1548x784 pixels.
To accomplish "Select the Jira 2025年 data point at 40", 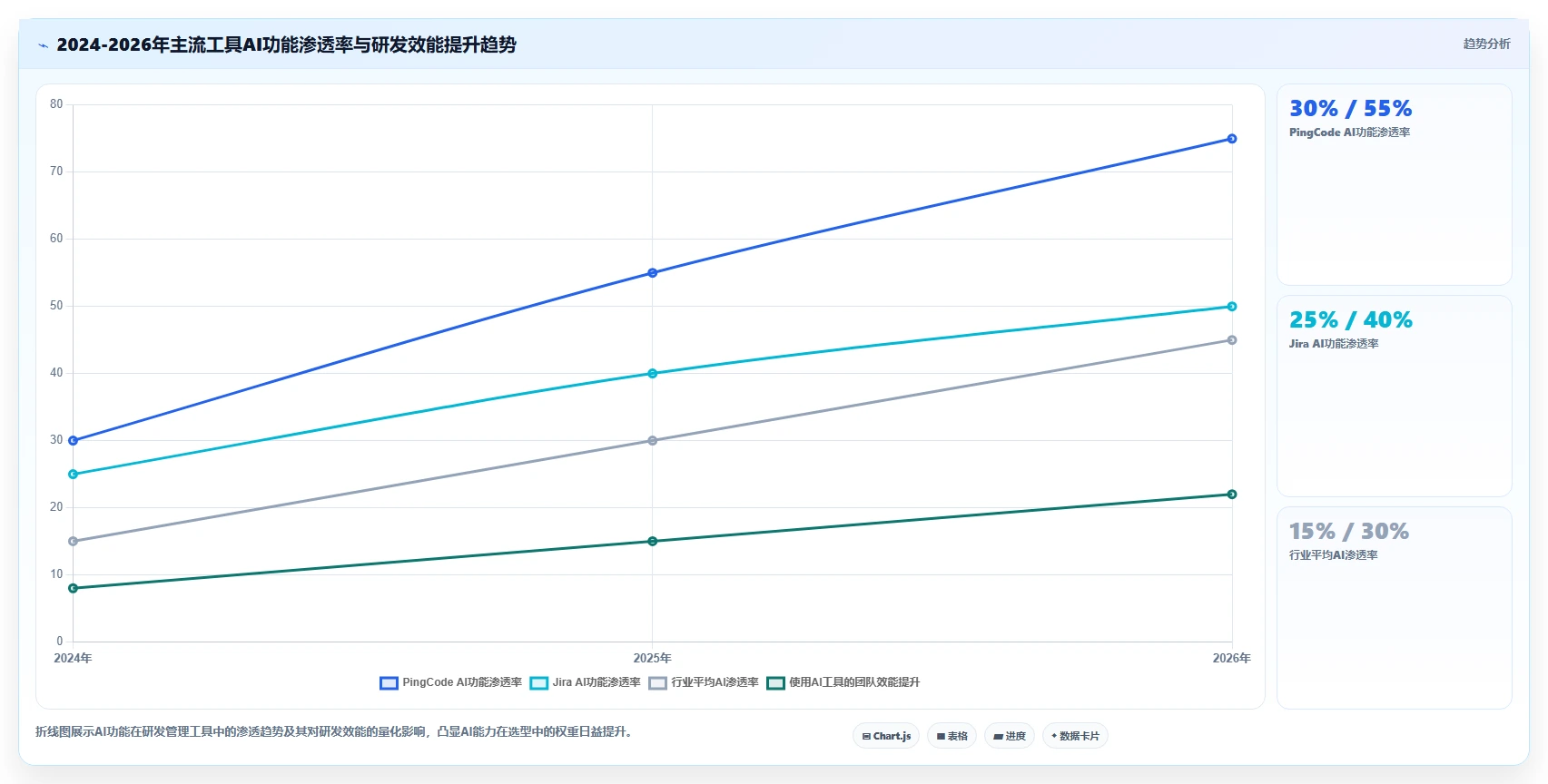I will (x=653, y=374).
